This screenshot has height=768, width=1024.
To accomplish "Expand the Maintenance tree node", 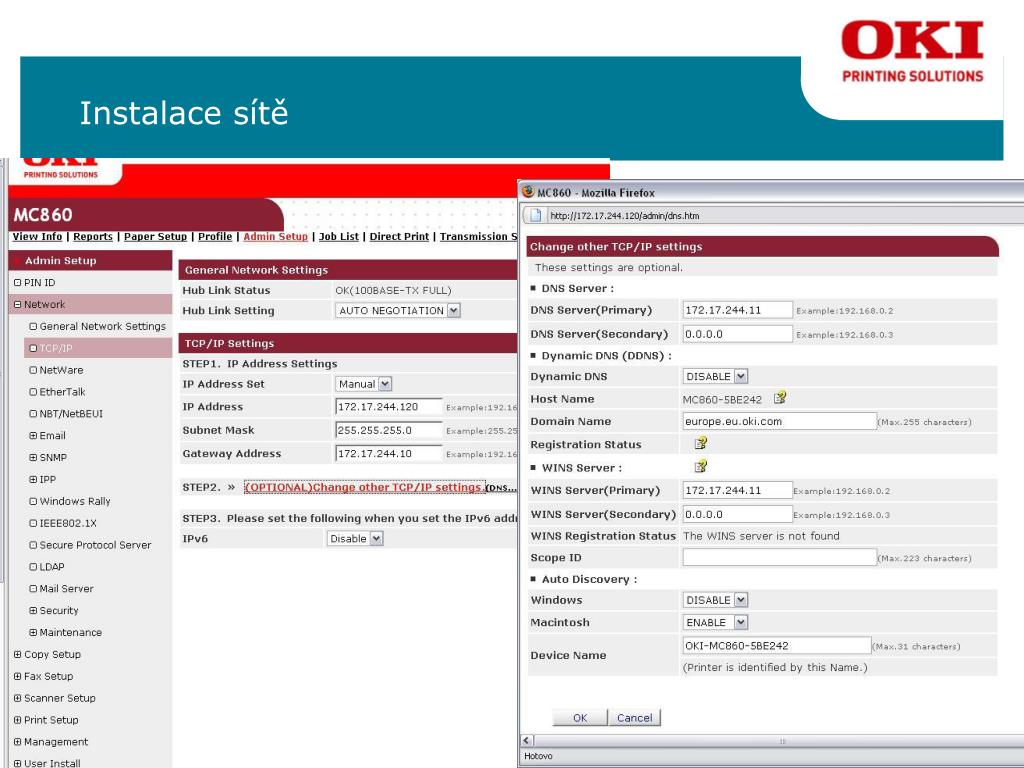I will [x=33, y=632].
